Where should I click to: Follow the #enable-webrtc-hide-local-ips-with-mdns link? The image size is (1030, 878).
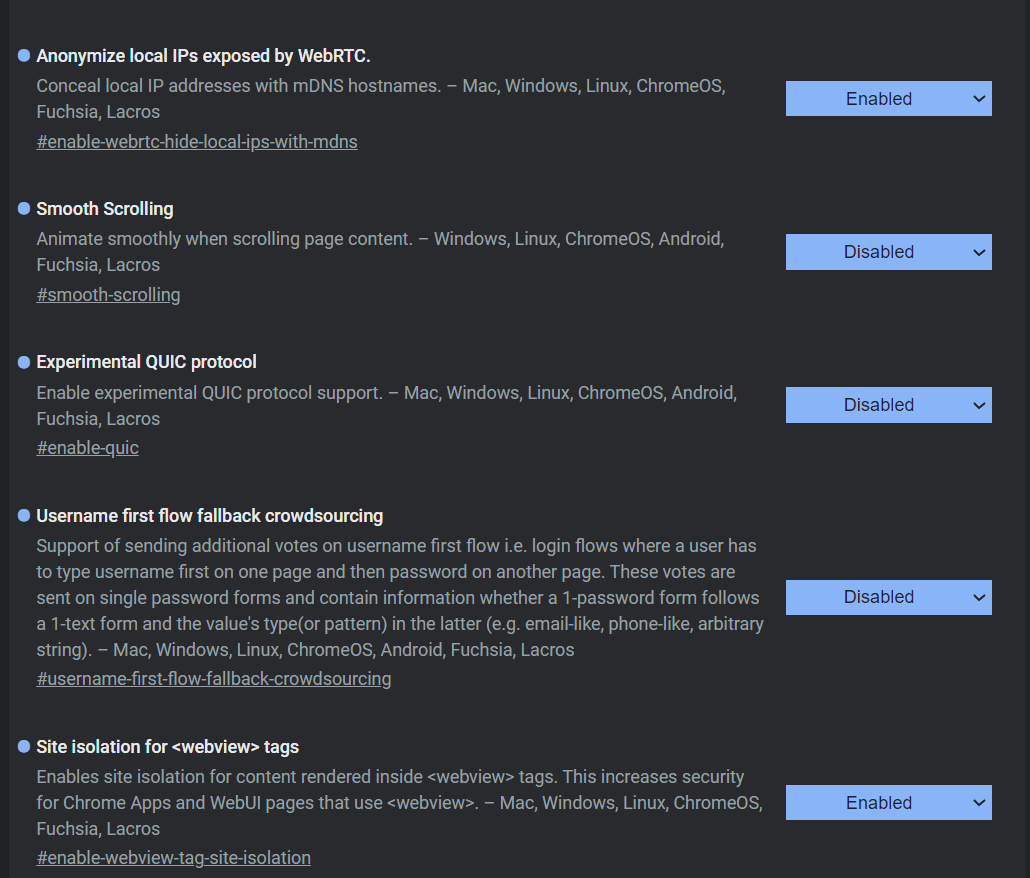(197, 142)
